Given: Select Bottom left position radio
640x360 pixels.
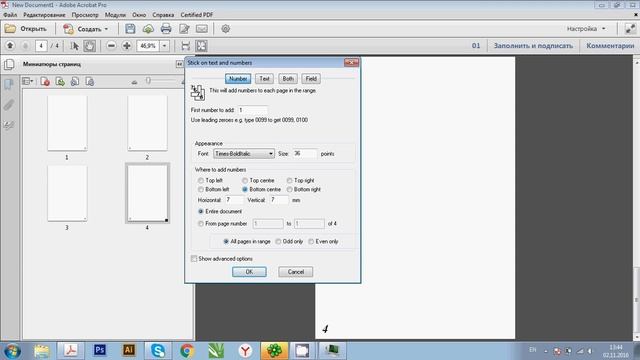Looking at the screenshot, I should pos(201,189).
